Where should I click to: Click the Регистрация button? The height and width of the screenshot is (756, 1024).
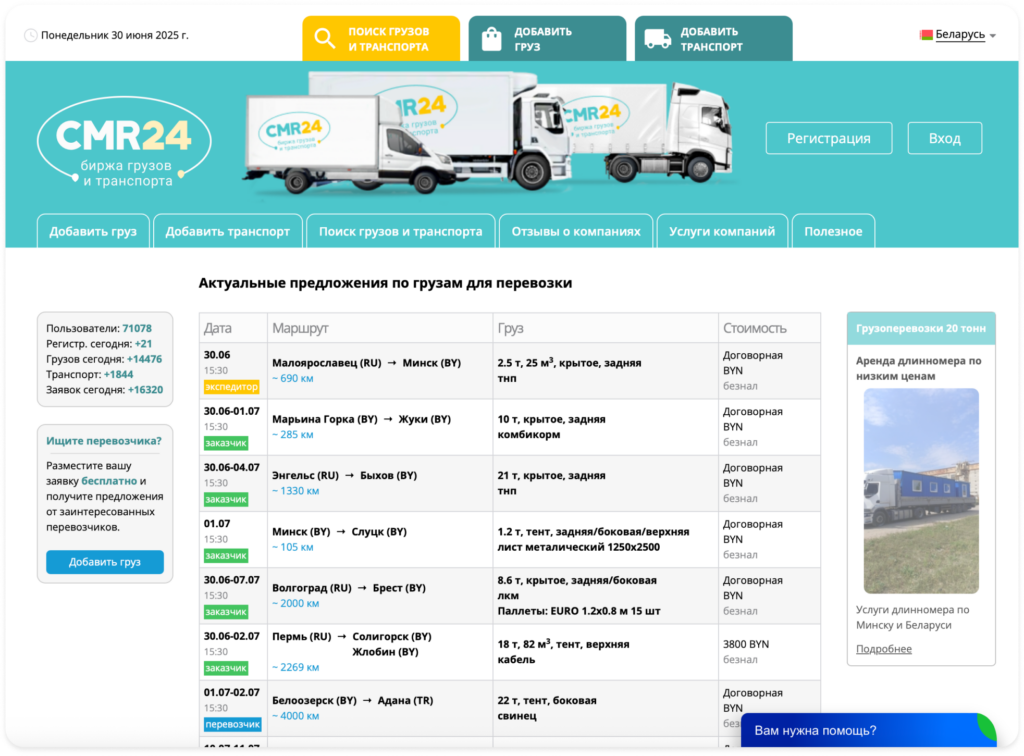pos(828,138)
